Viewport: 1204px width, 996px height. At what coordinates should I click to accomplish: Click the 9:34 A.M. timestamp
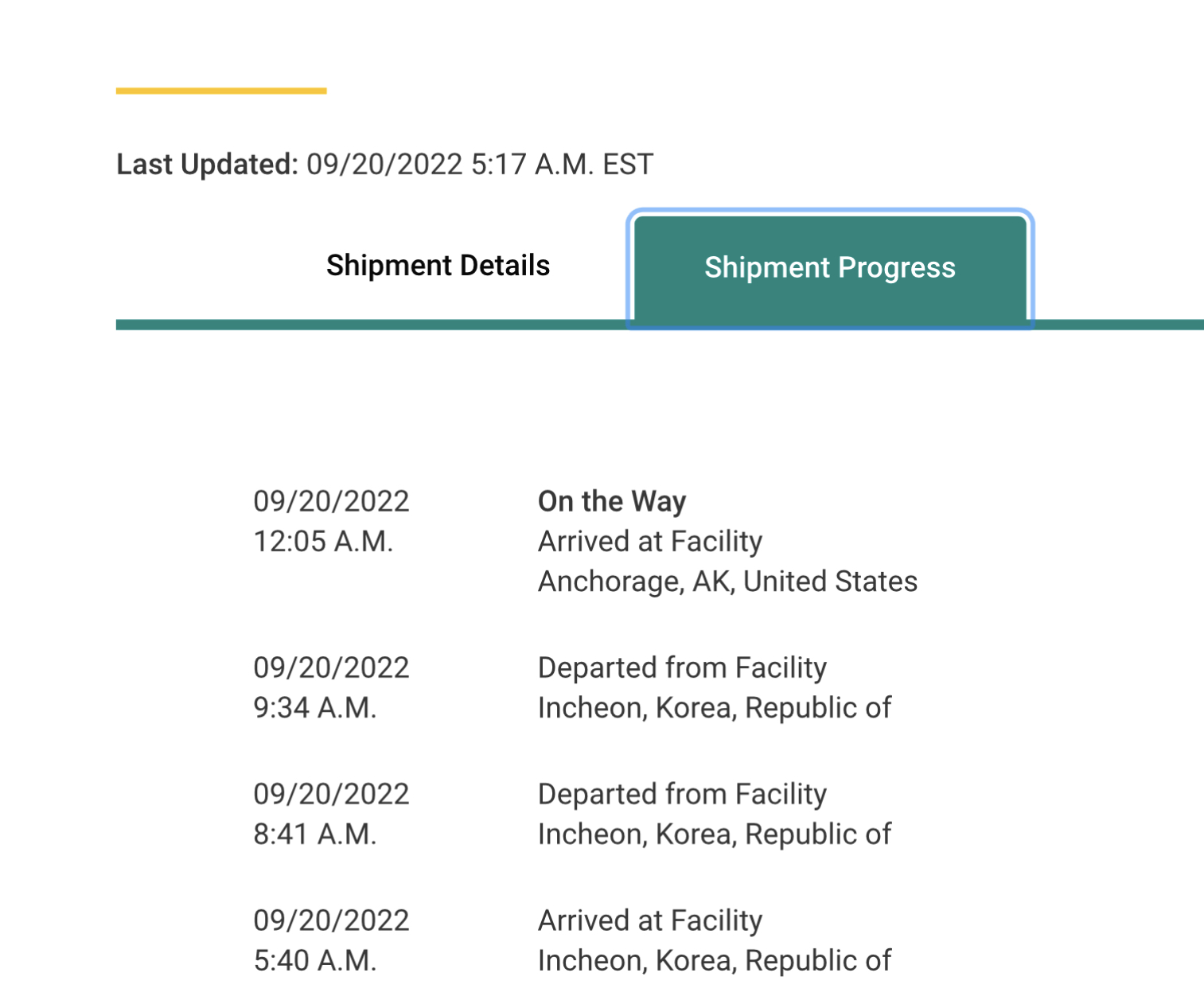(315, 708)
